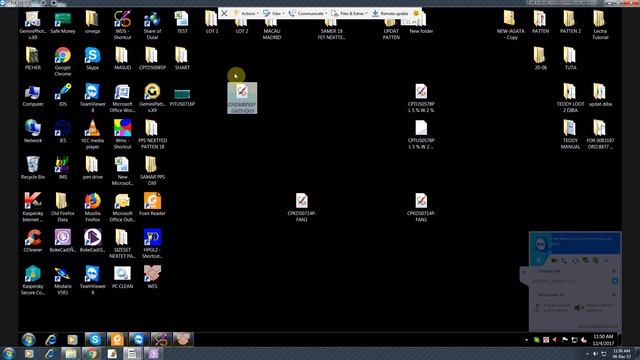
Task: Select the Safe Money desktop icon
Action: (63, 23)
